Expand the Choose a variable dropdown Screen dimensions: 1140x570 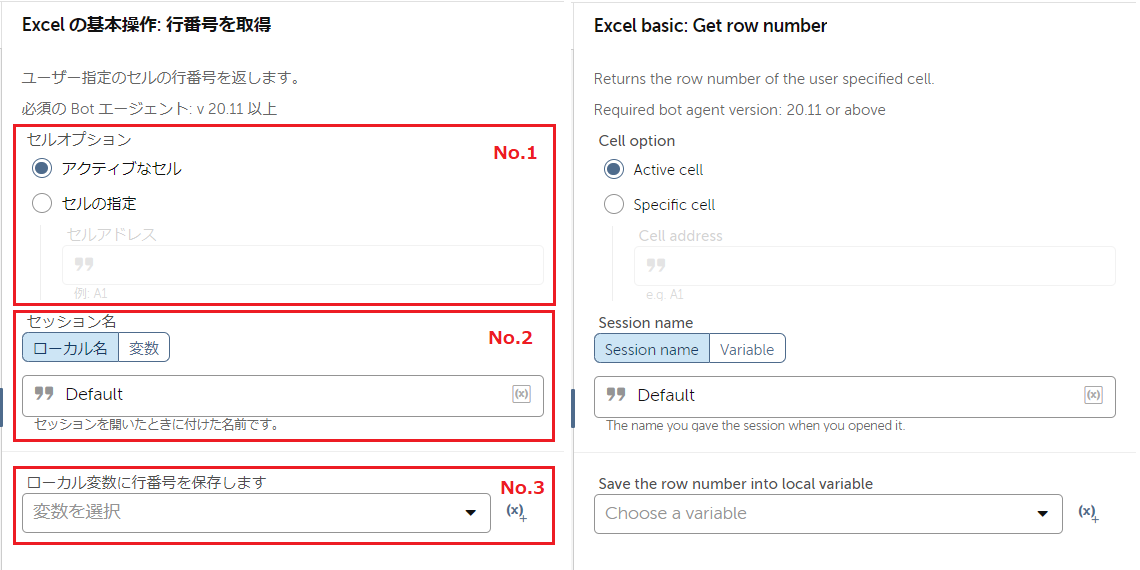tap(828, 513)
